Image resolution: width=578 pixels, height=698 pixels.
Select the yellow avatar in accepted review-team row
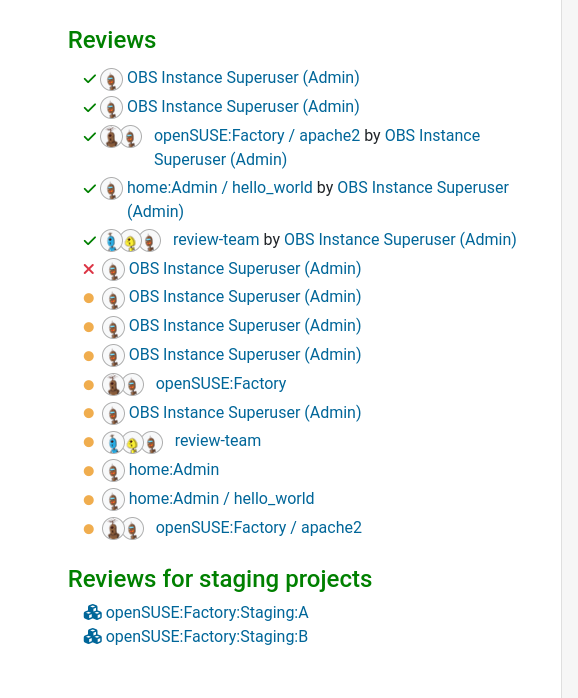click(130, 241)
